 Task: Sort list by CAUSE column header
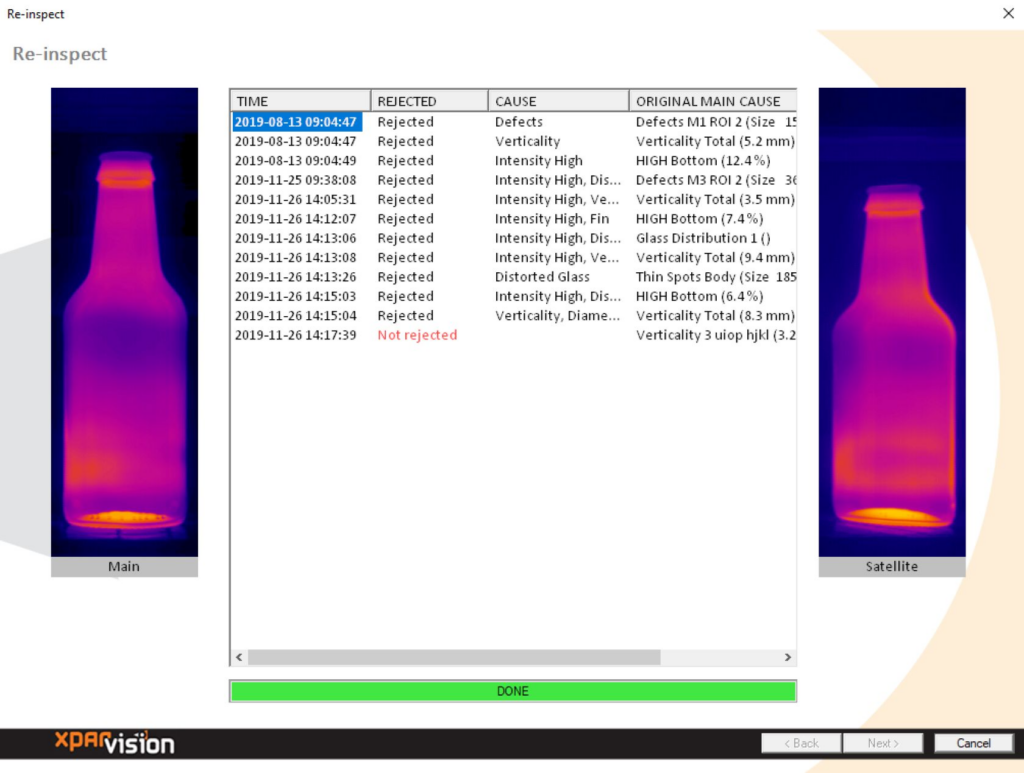[558, 101]
